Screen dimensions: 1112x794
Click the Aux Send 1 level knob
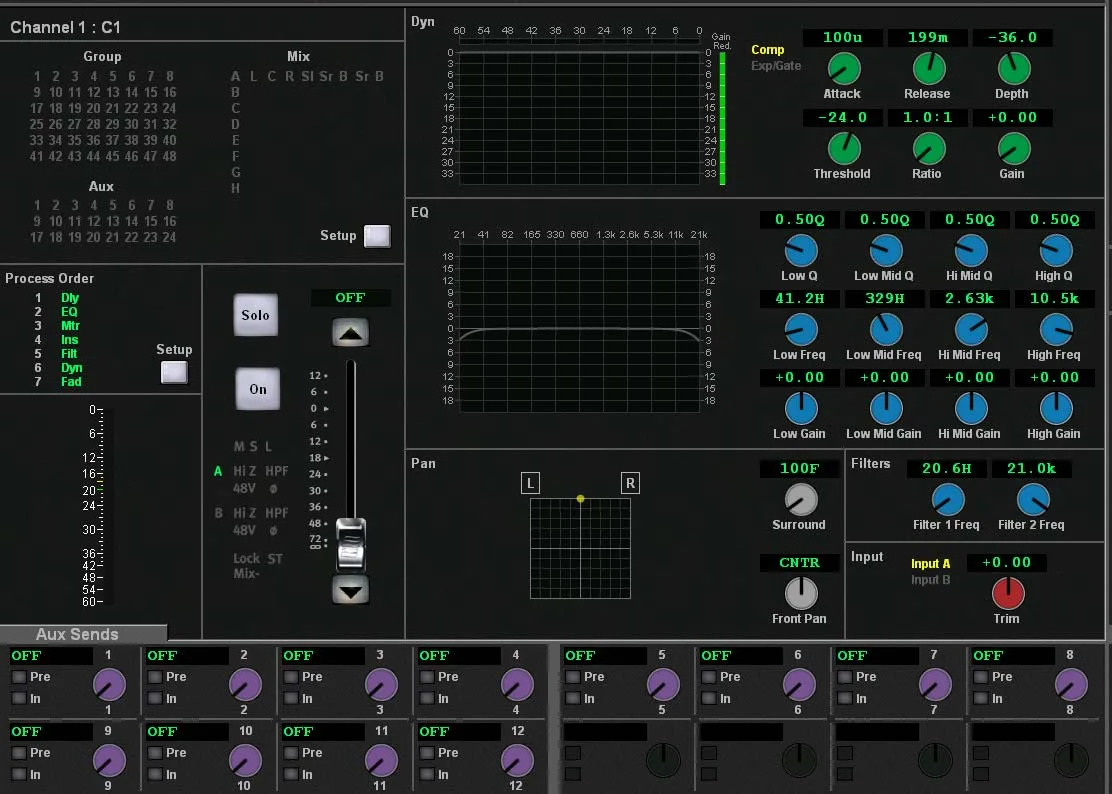pyautogui.click(x=109, y=685)
